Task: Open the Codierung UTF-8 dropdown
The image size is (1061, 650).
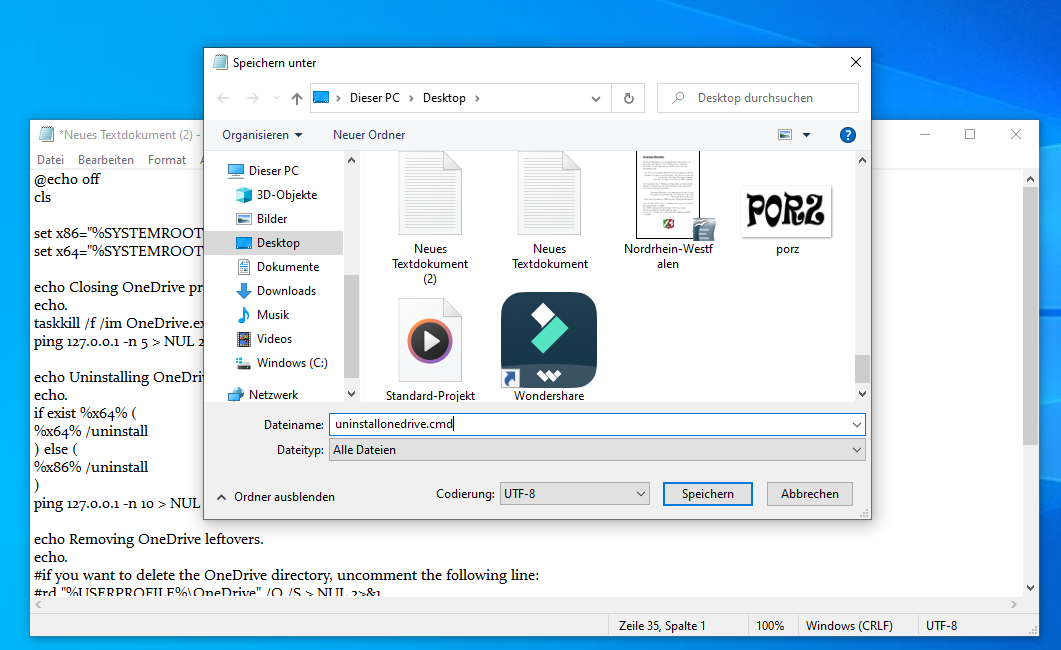Action: tap(574, 494)
